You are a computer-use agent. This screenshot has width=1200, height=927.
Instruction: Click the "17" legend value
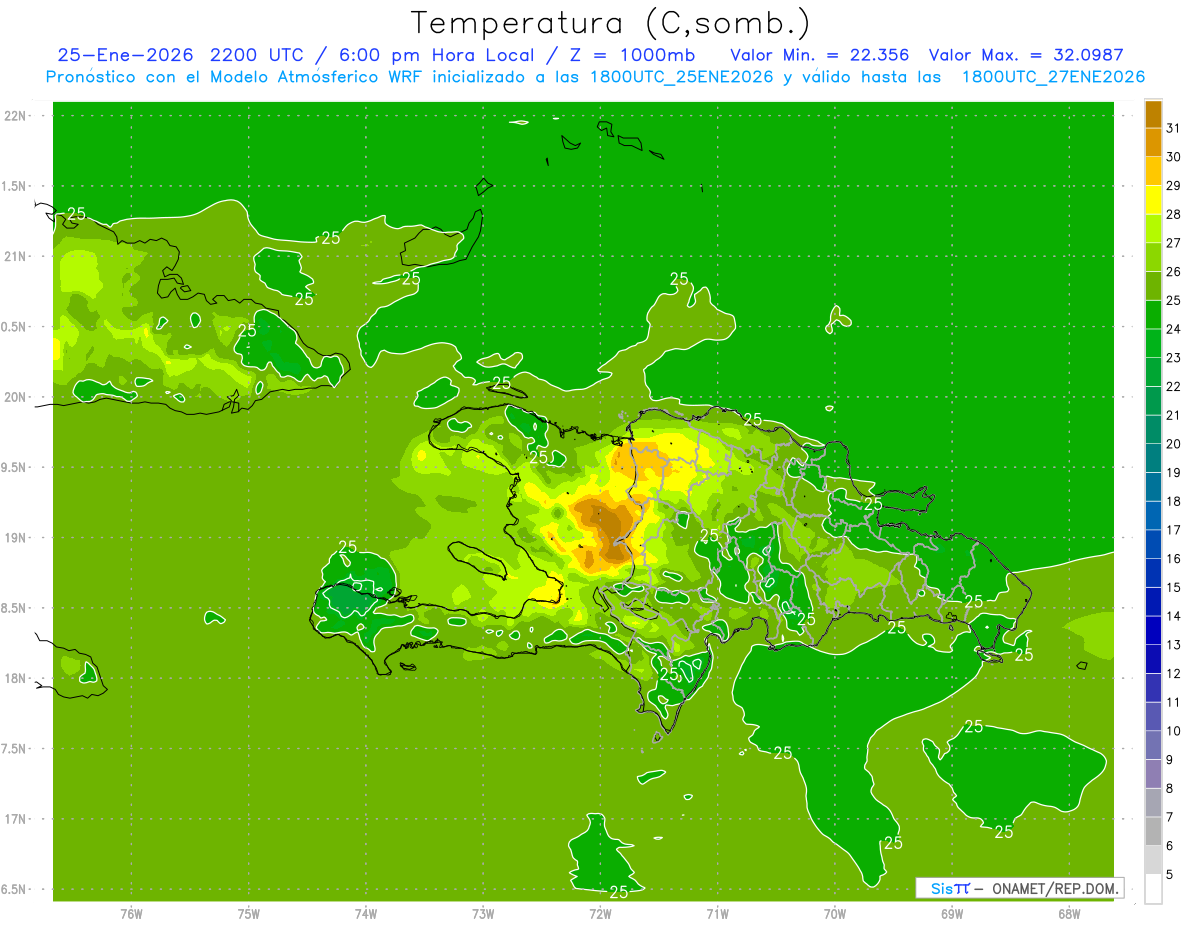[1173, 530]
